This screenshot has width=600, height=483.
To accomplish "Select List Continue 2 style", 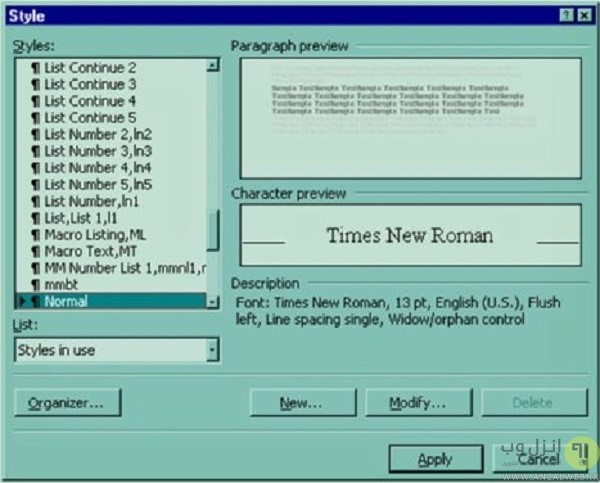I will pos(90,68).
